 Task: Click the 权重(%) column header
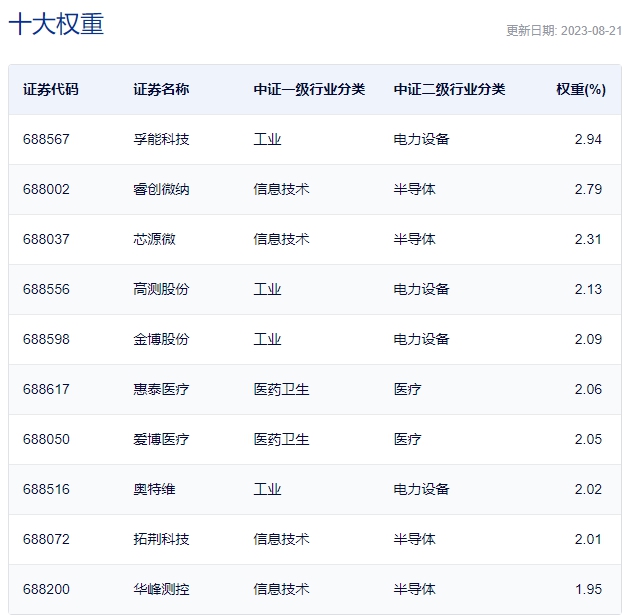tap(581, 89)
